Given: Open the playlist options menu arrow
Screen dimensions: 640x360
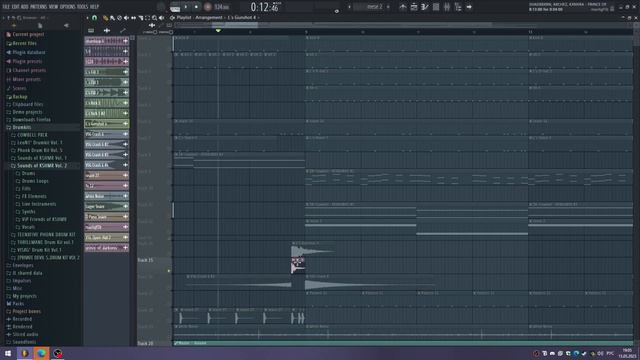Looking at the screenshot, I should tap(87, 18).
